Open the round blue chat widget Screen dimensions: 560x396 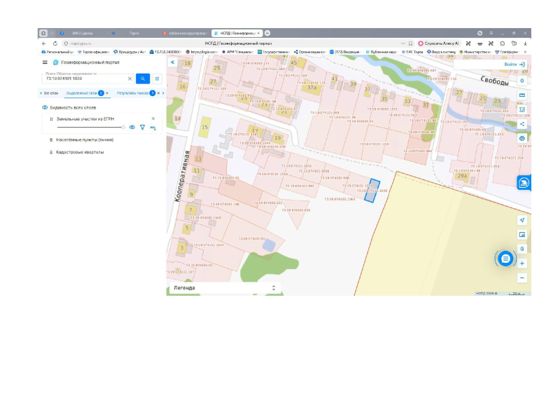505,258
